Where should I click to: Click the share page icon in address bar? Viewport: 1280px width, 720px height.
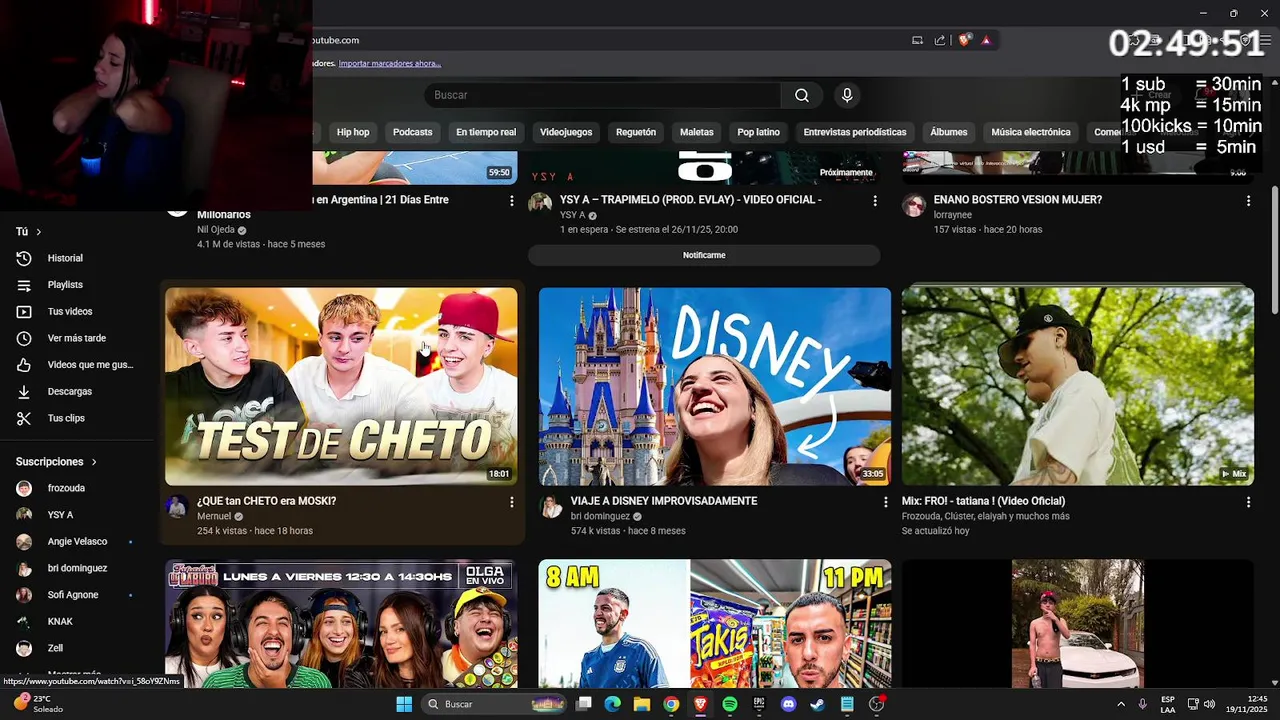[940, 40]
